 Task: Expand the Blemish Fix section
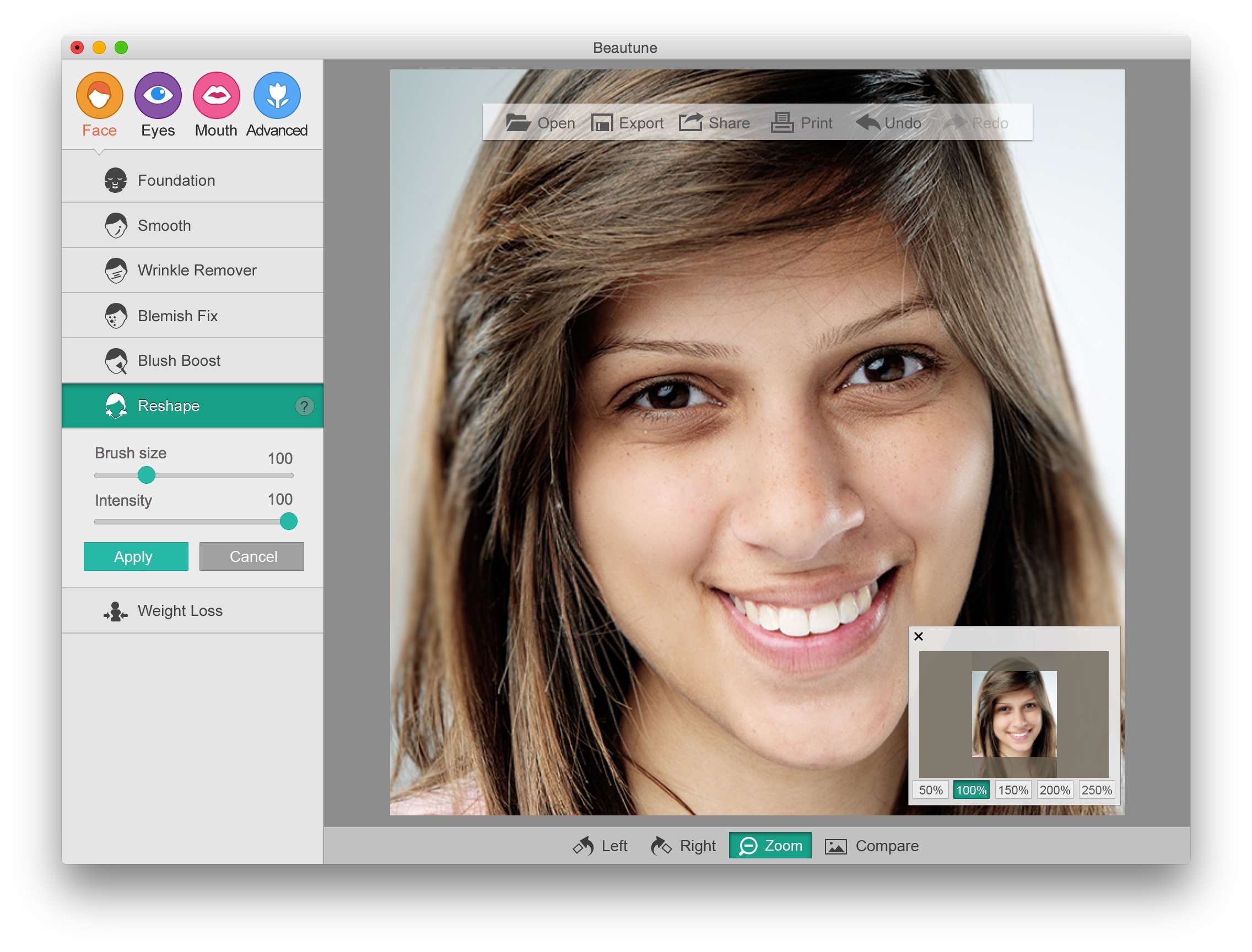click(x=177, y=316)
